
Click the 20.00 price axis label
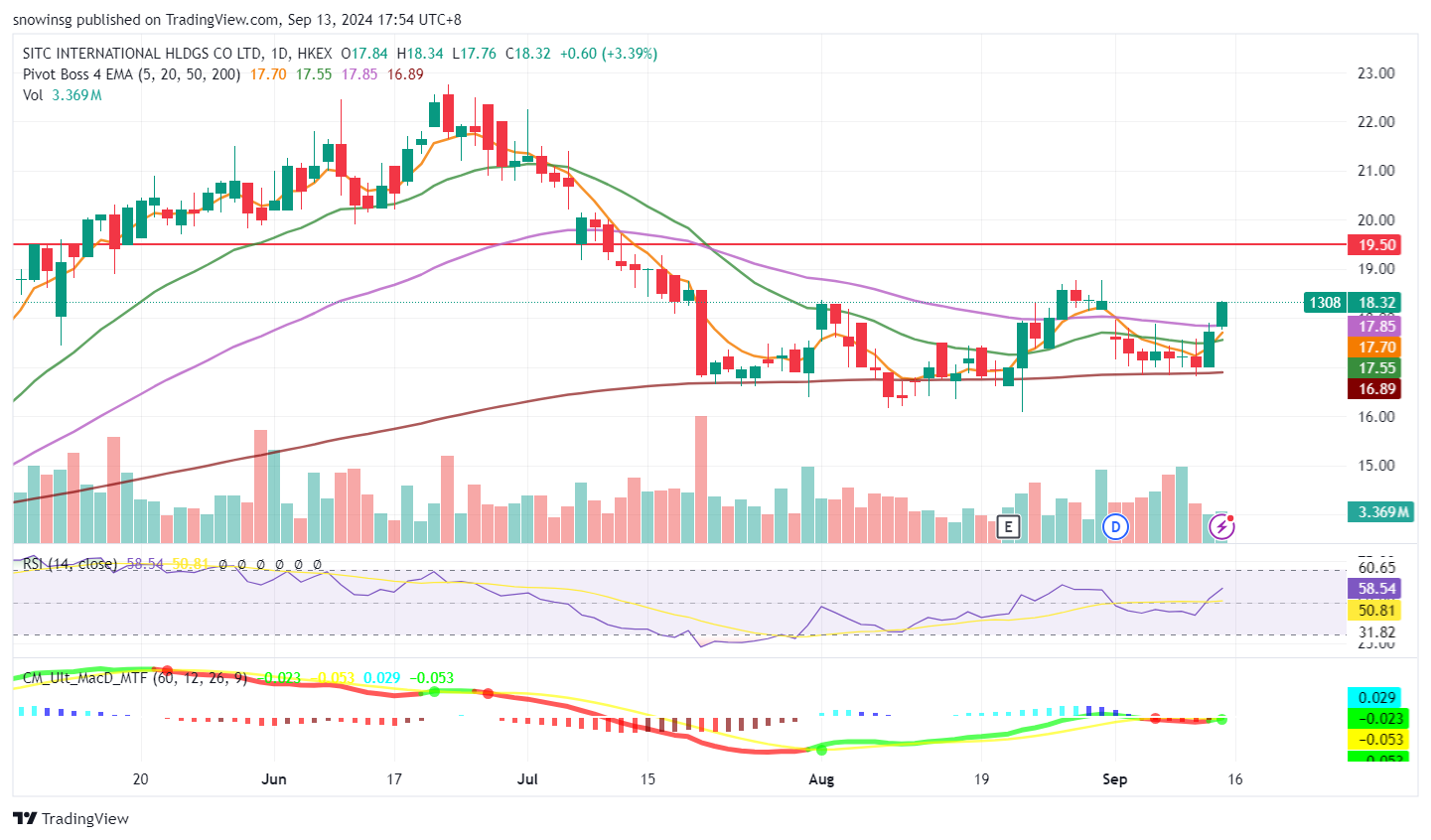(x=1375, y=220)
